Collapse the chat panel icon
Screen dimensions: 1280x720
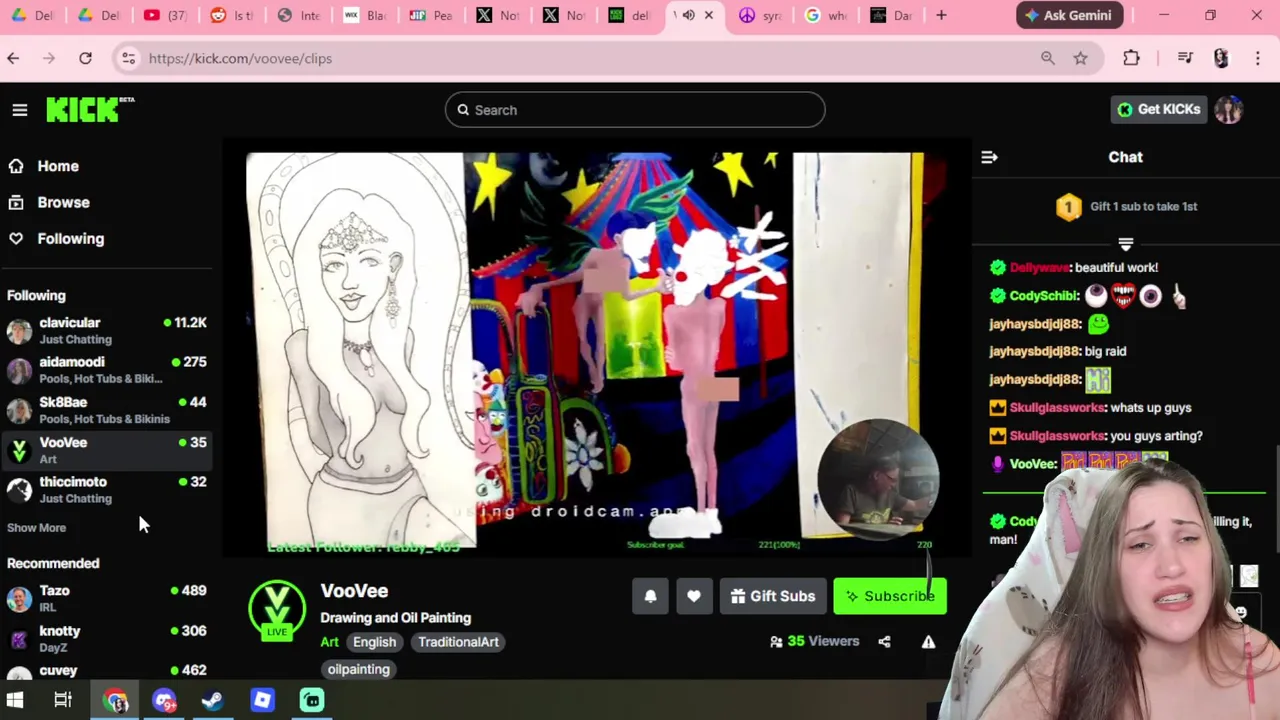point(989,157)
